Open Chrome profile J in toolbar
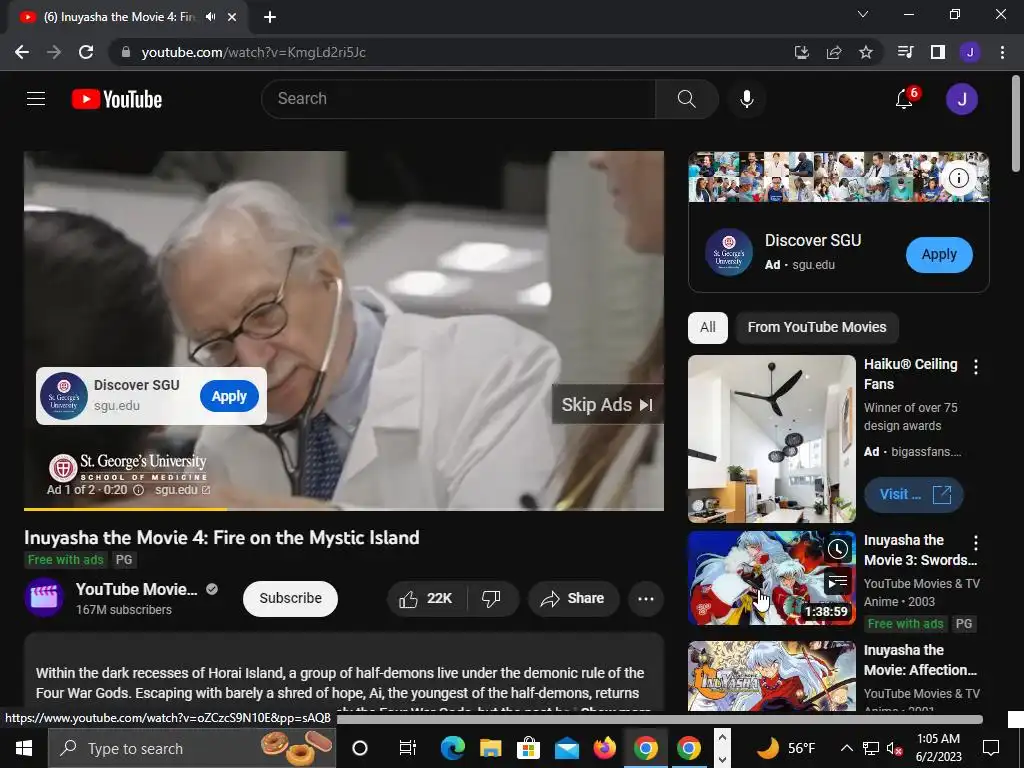1024x768 pixels. (x=970, y=52)
